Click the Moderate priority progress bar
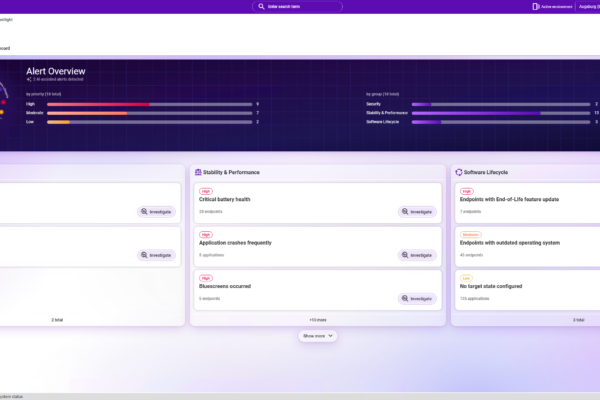Viewport: 600px width, 400px height. pos(150,113)
